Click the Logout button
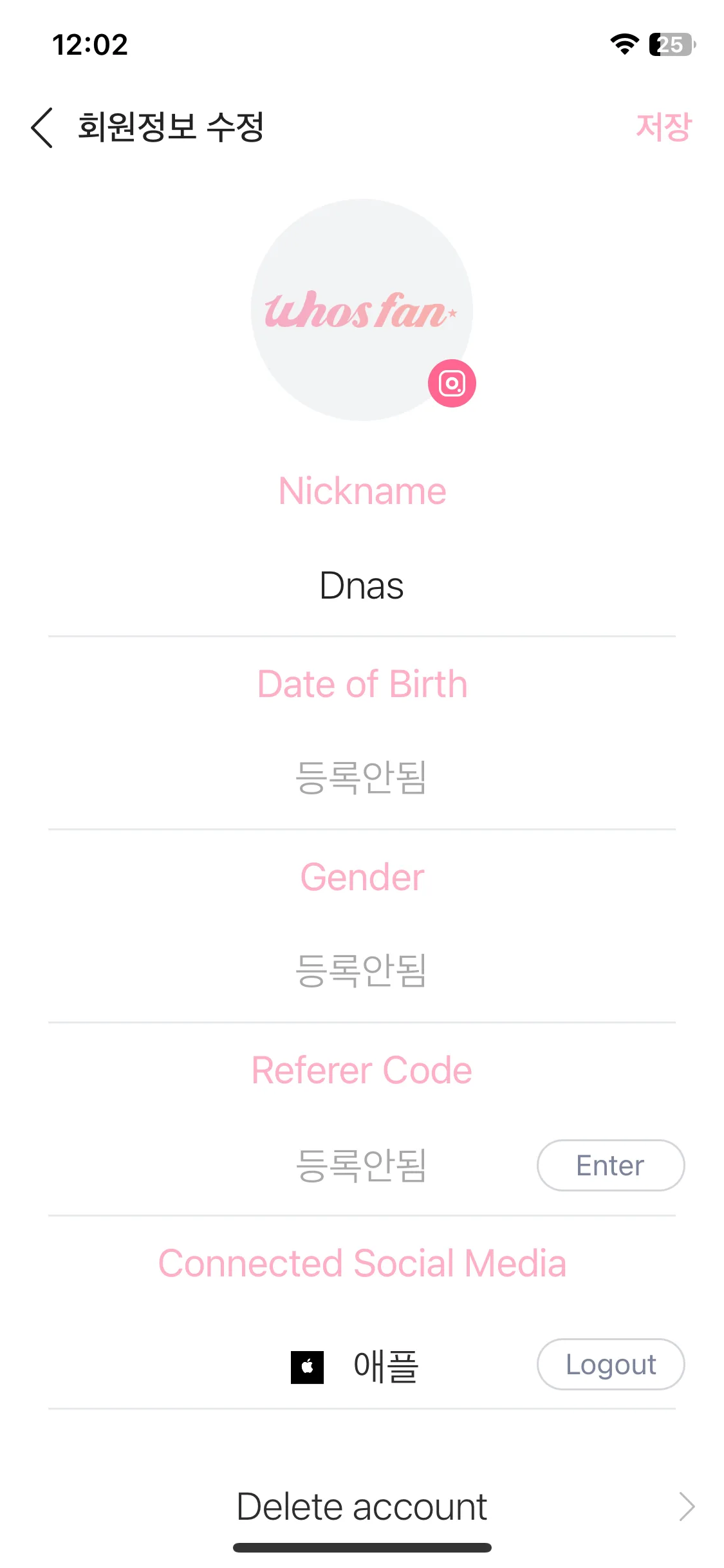 click(611, 1365)
